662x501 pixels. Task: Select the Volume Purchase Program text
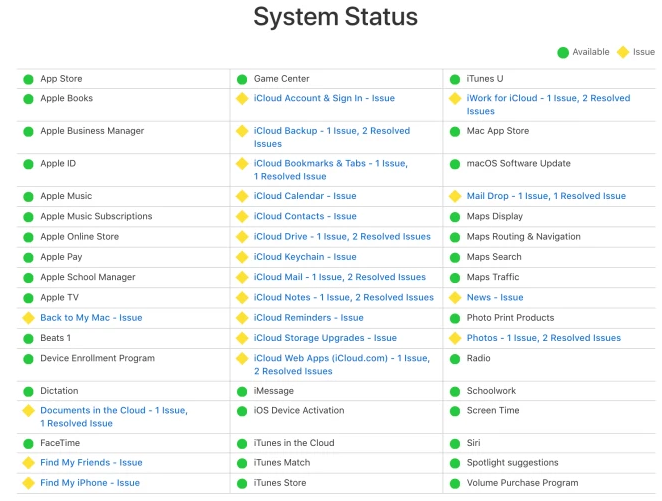coord(522,483)
